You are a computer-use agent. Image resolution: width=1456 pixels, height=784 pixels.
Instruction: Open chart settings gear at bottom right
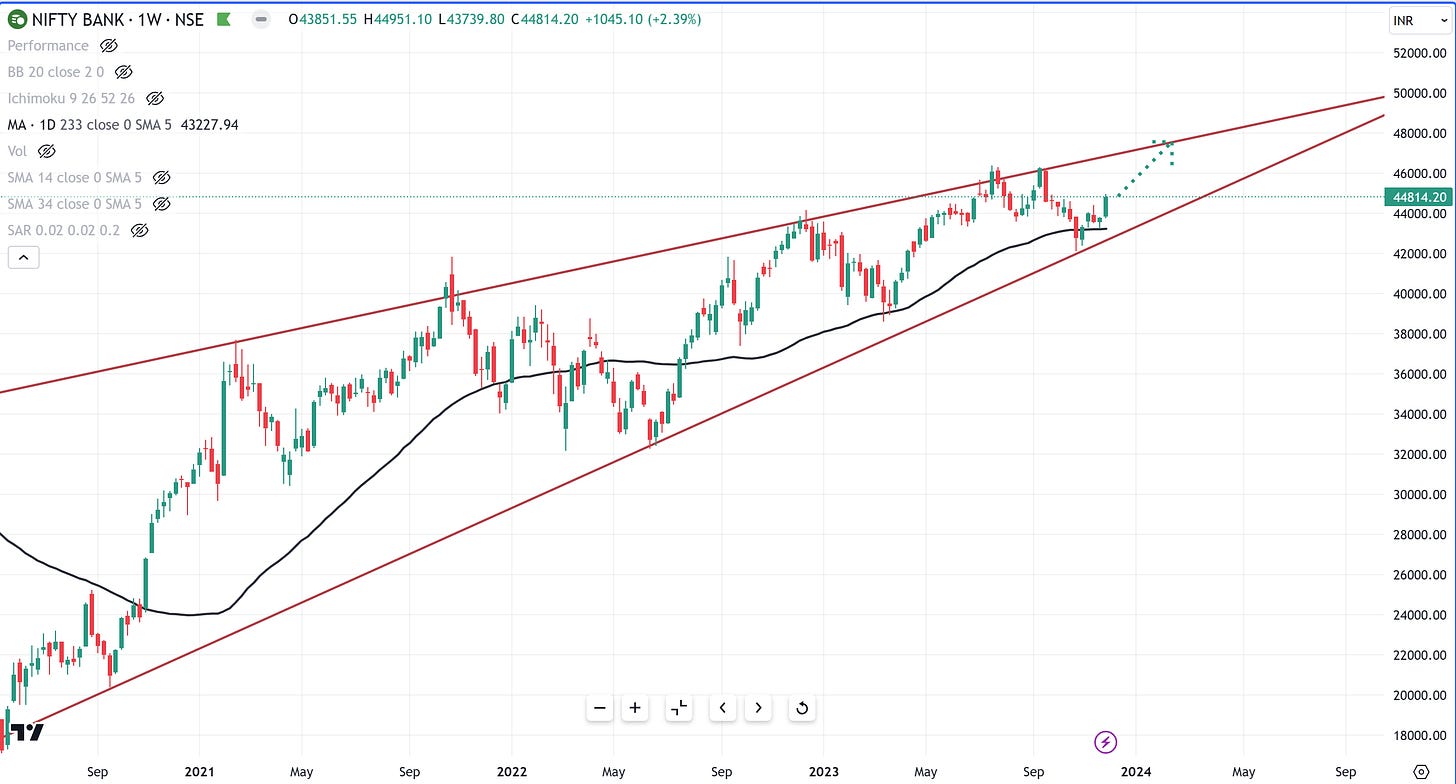(1421, 772)
